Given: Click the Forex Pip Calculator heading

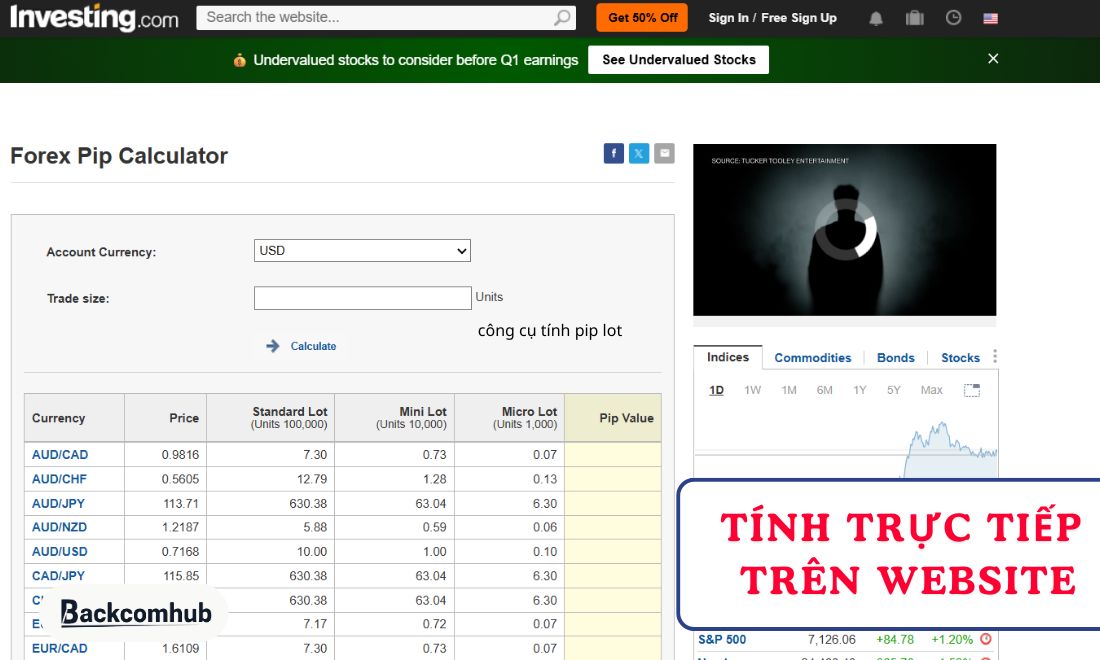Looking at the screenshot, I should (119, 155).
